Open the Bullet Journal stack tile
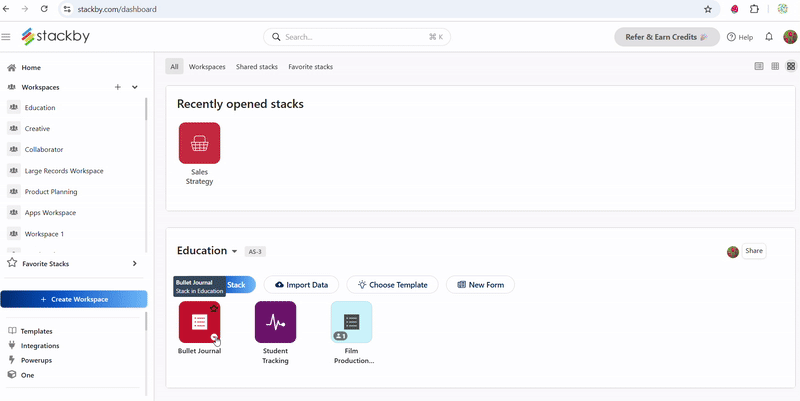 (x=199, y=322)
